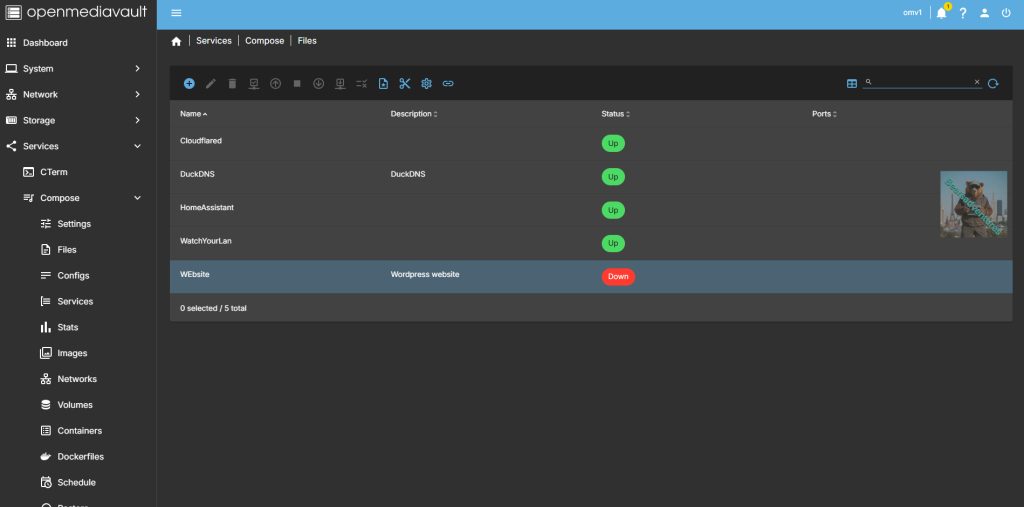Sort the table by Status column
The height and width of the screenshot is (507, 1024).
(613, 114)
